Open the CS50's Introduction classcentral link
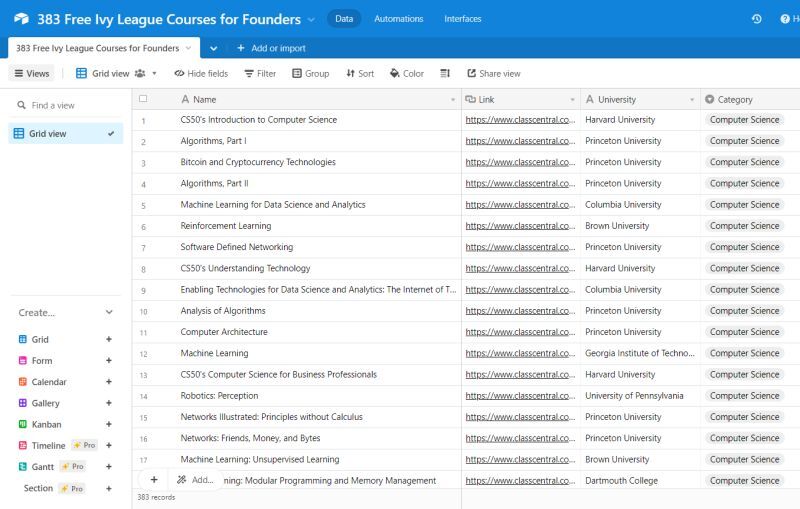800x509 pixels. [x=520, y=120]
